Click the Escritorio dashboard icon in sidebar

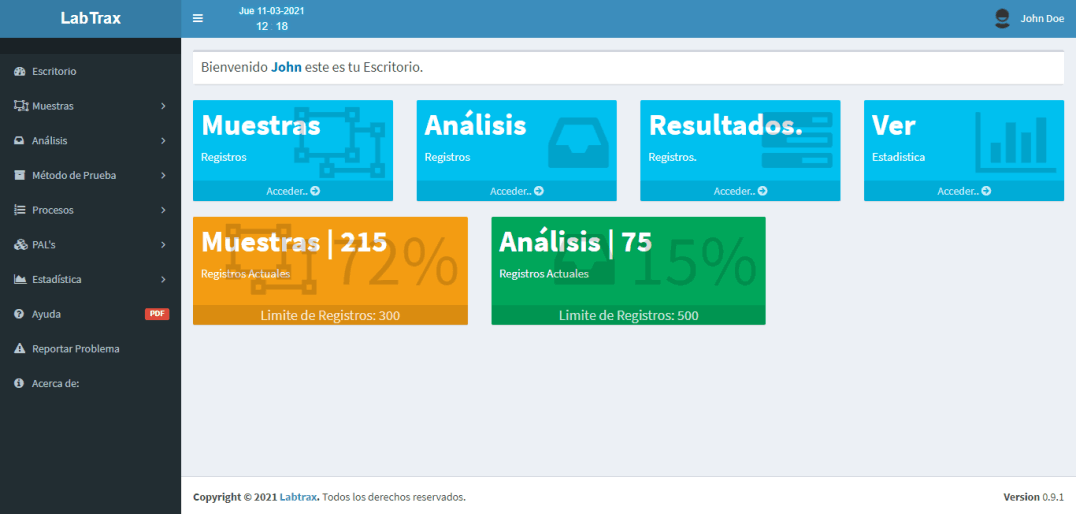coord(19,72)
